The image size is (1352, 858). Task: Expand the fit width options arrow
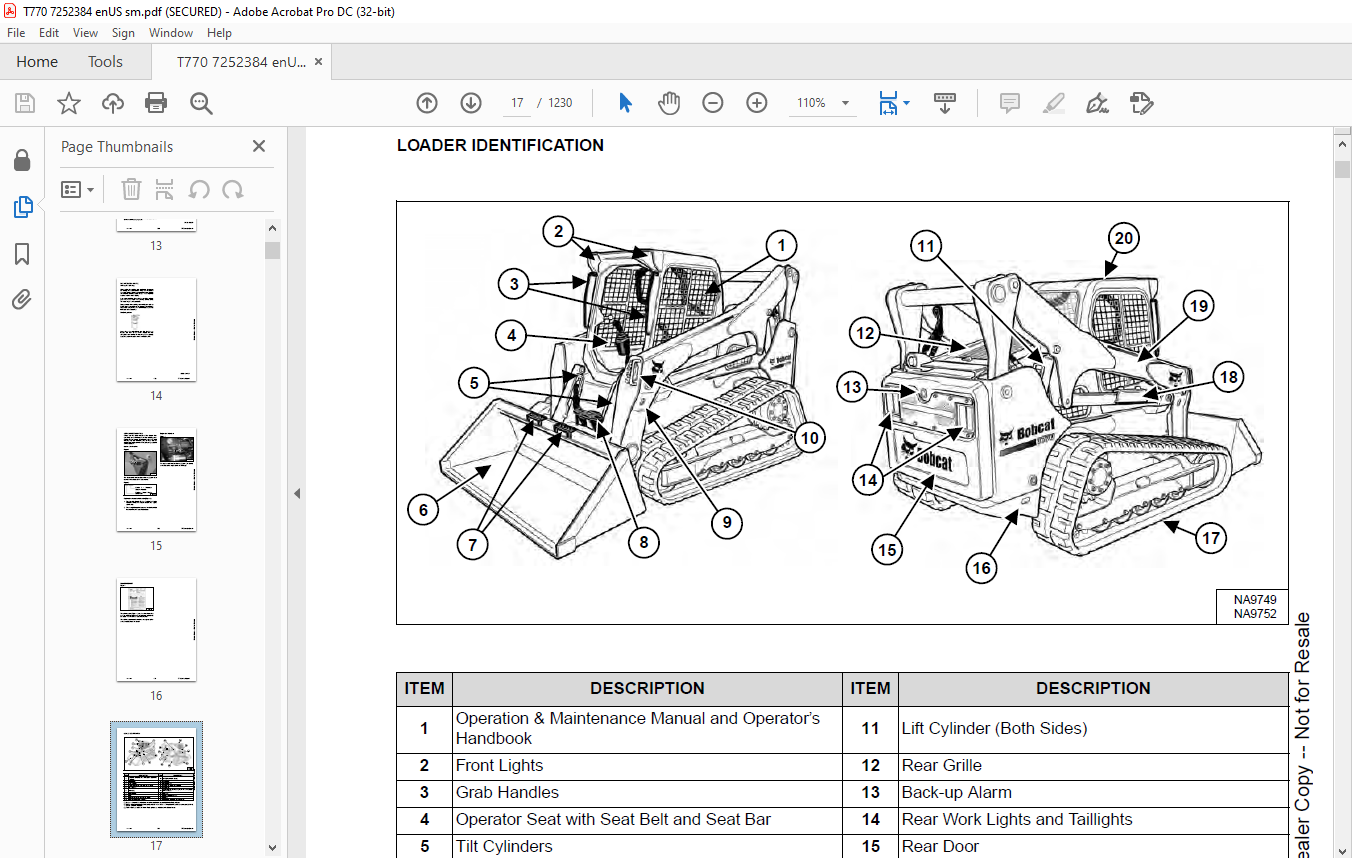(x=907, y=103)
